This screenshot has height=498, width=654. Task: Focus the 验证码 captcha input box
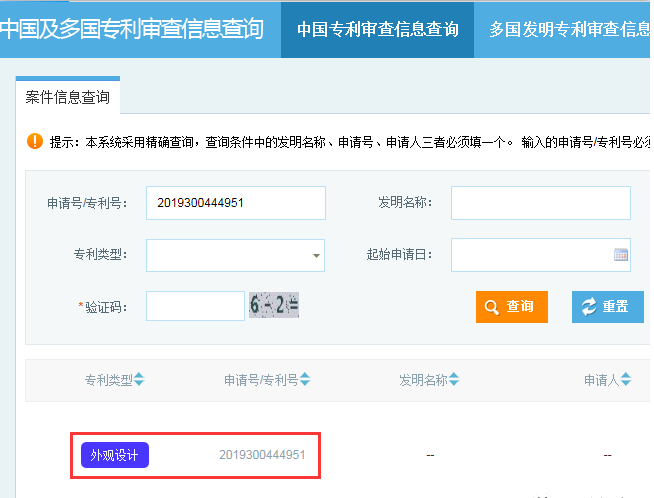(195, 306)
